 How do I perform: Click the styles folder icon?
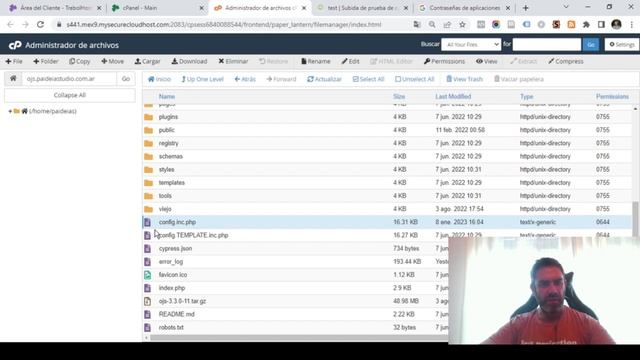pyautogui.click(x=149, y=170)
